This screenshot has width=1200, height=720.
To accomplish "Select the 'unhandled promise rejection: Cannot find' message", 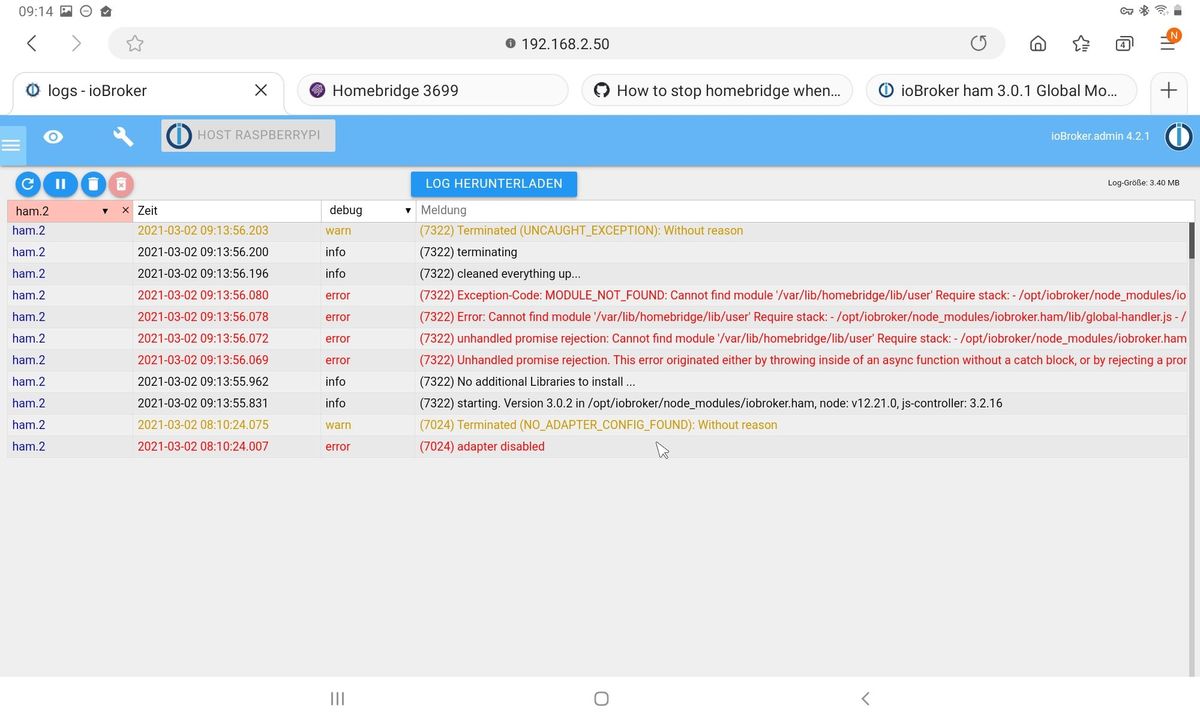I will (802, 339).
